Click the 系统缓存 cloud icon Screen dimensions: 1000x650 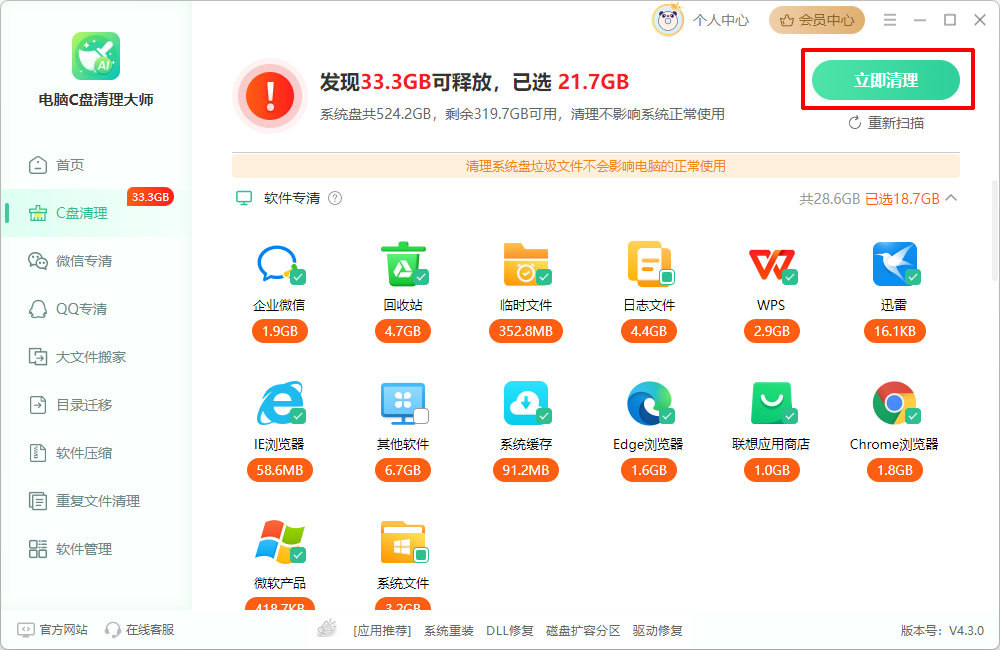(527, 403)
